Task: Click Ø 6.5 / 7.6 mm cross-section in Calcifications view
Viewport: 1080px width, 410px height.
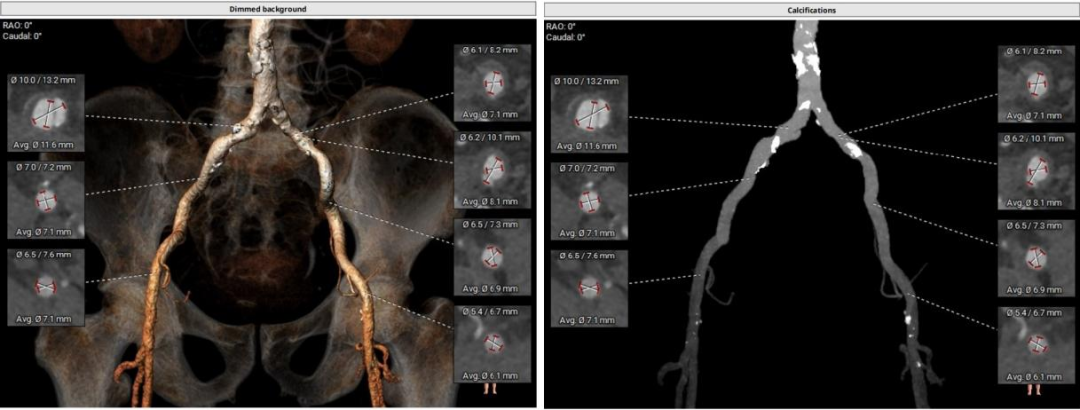Action: click(590, 287)
